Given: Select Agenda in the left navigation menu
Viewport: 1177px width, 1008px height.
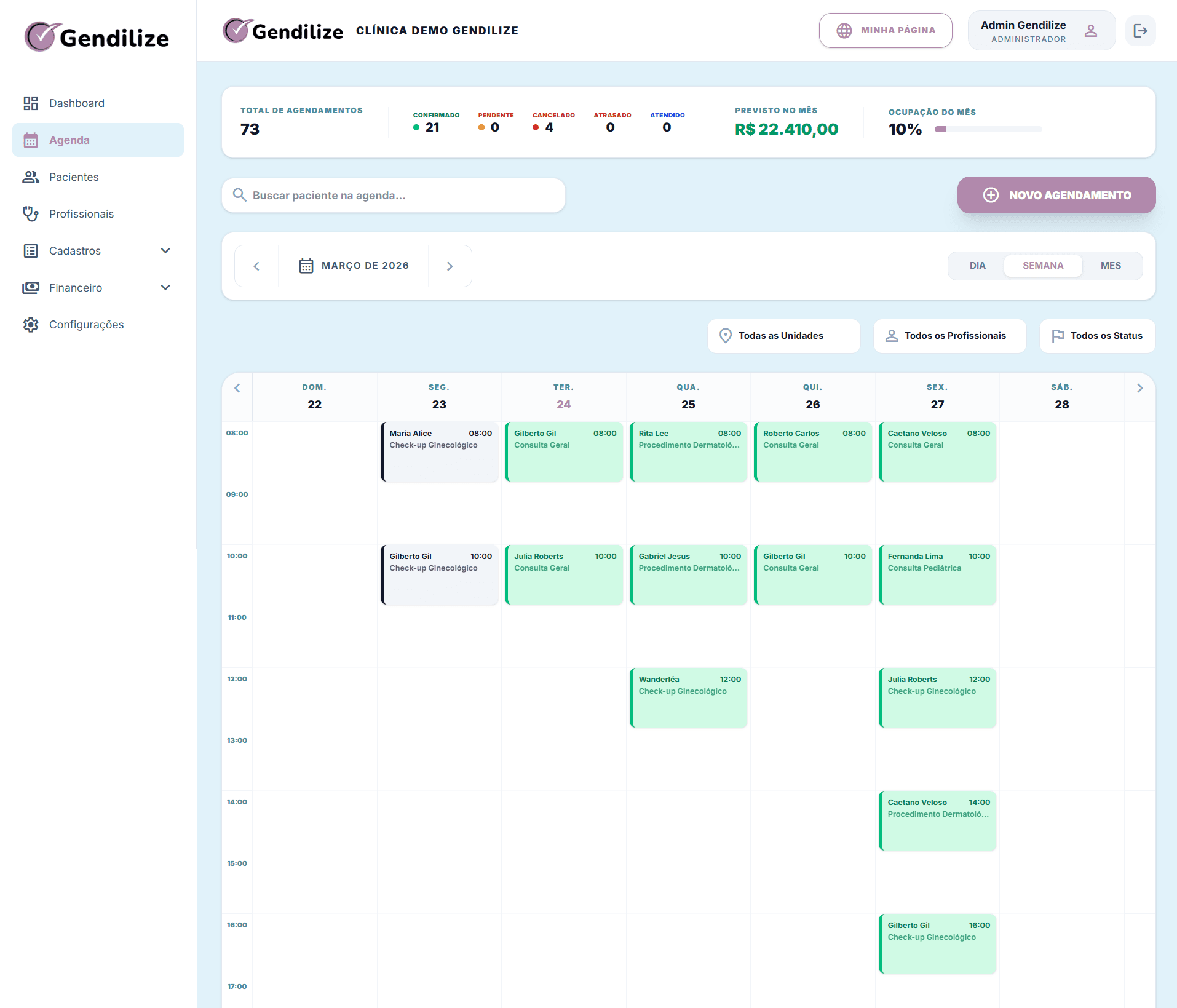Looking at the screenshot, I should [x=69, y=140].
